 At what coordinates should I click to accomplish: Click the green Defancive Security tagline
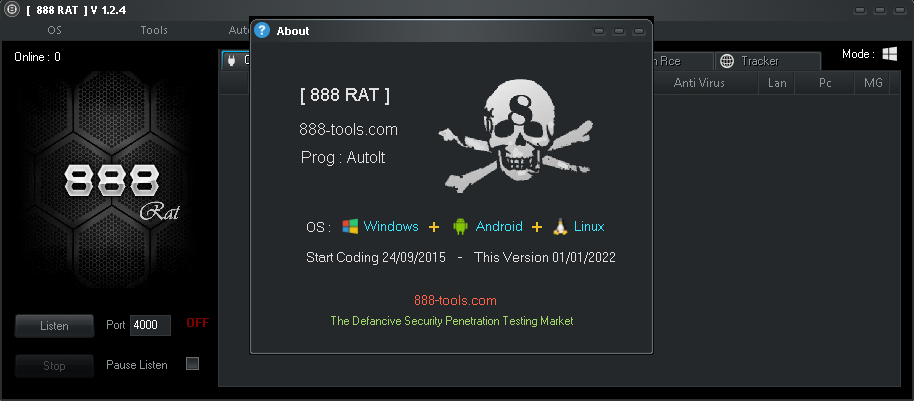click(452, 321)
